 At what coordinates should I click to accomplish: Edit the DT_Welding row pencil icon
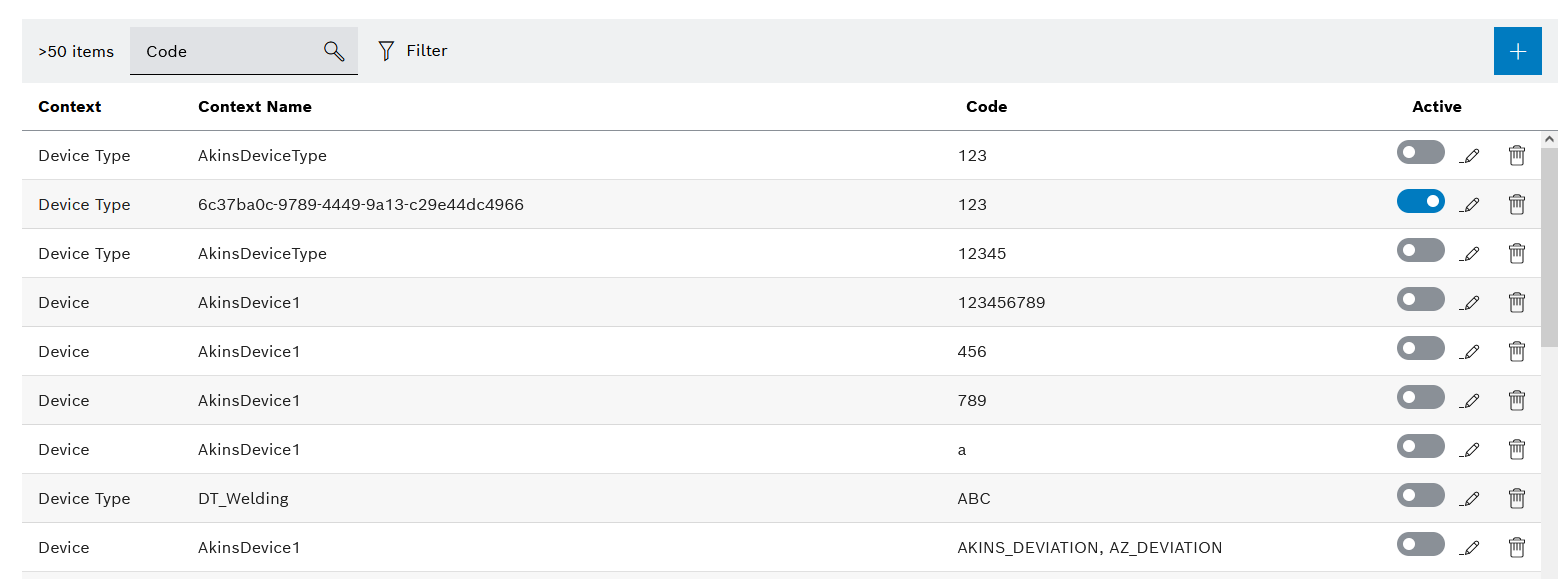[x=1469, y=499]
